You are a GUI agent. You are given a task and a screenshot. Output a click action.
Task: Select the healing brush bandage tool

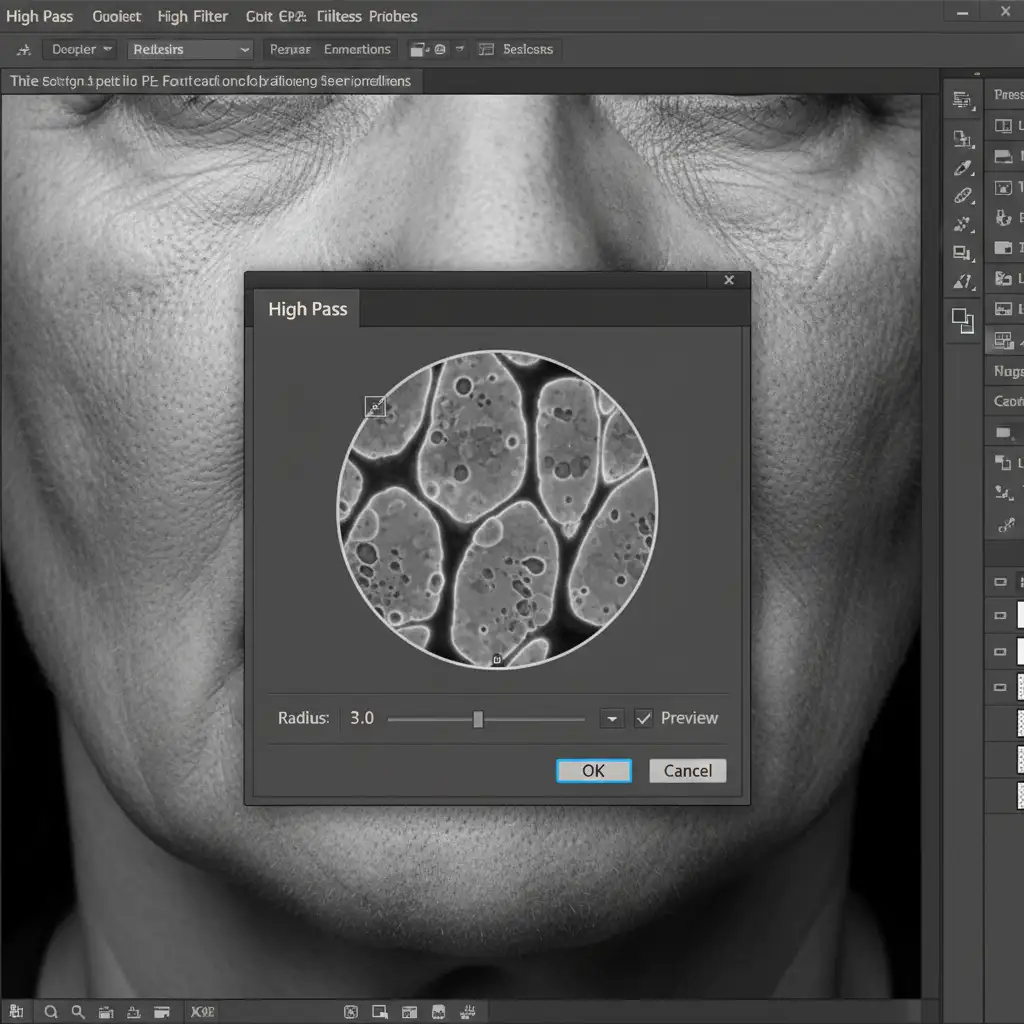click(963, 196)
